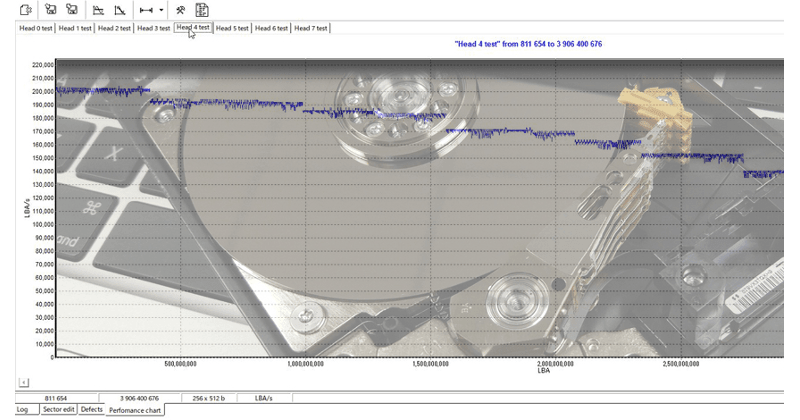Switch to the Sector edit tab
The width and height of the screenshot is (800, 420).
[x=59, y=410]
